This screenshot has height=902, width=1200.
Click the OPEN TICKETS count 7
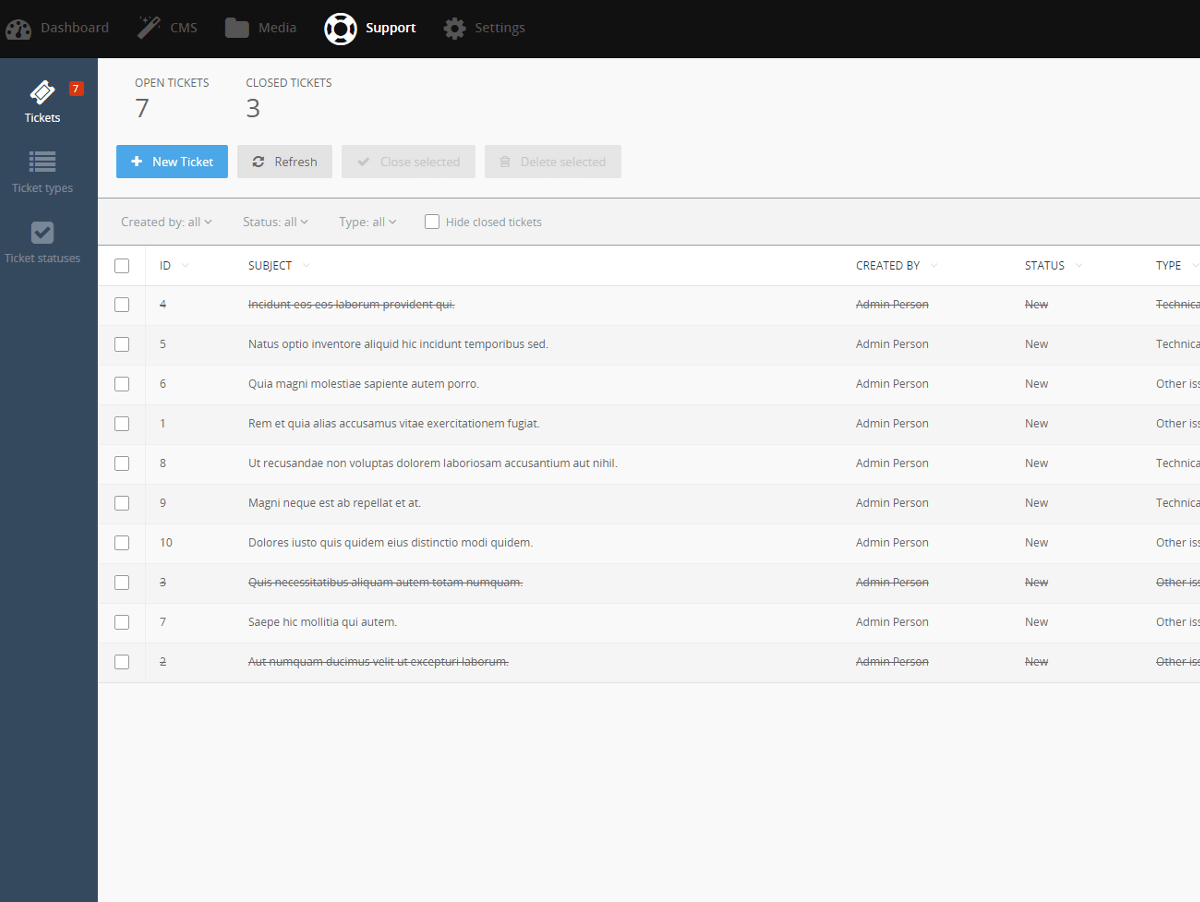pos(142,108)
